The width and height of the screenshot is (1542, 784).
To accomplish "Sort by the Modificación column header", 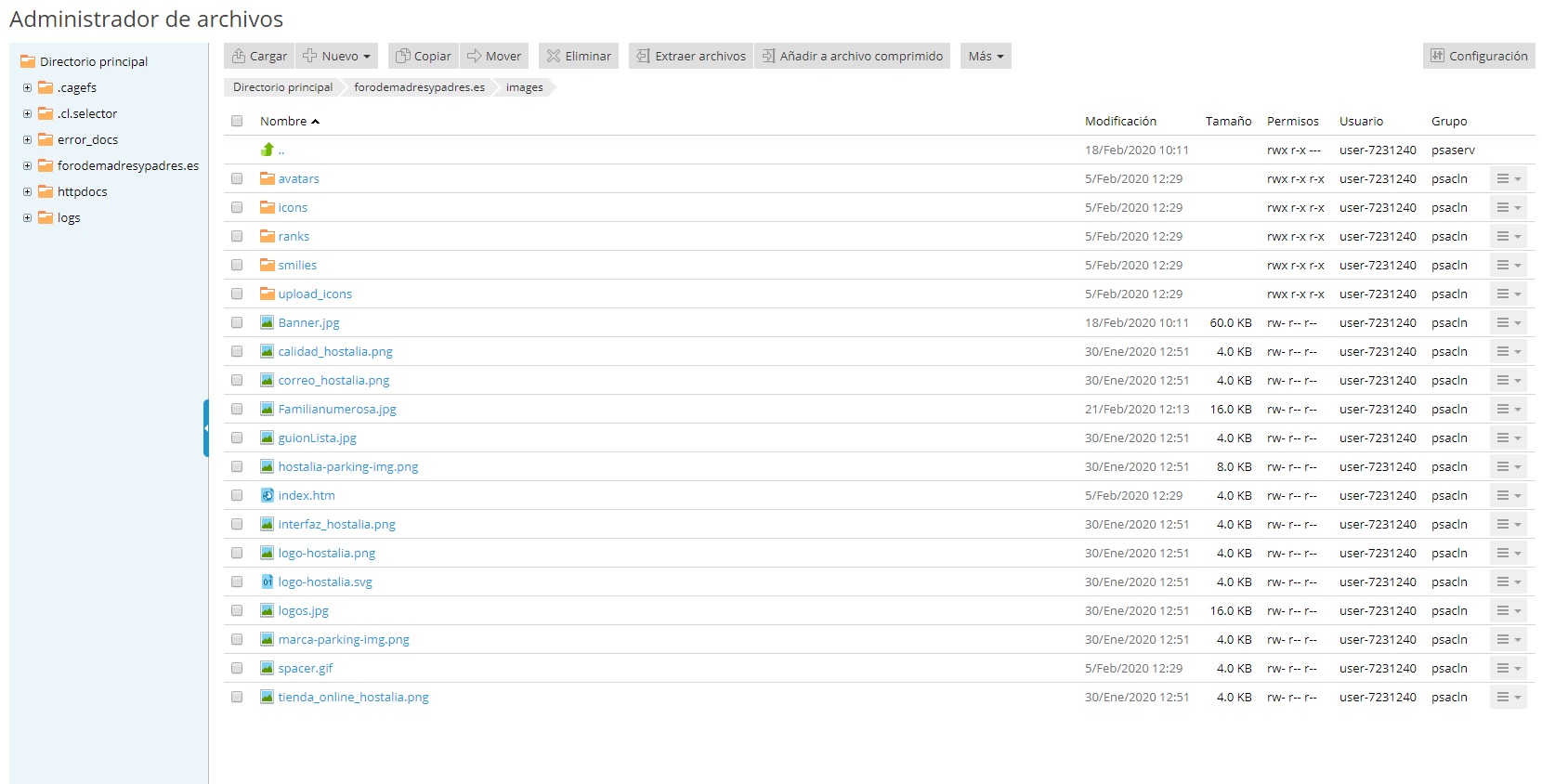I will pyautogui.click(x=1120, y=121).
